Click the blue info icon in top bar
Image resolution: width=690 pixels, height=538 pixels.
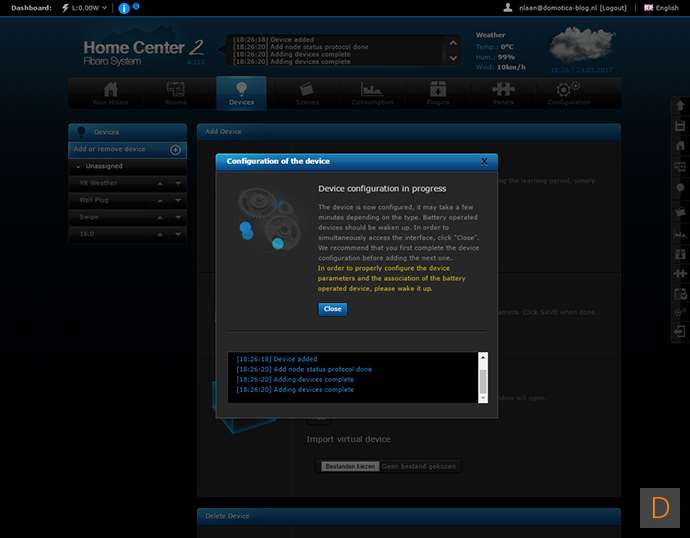[124, 8]
